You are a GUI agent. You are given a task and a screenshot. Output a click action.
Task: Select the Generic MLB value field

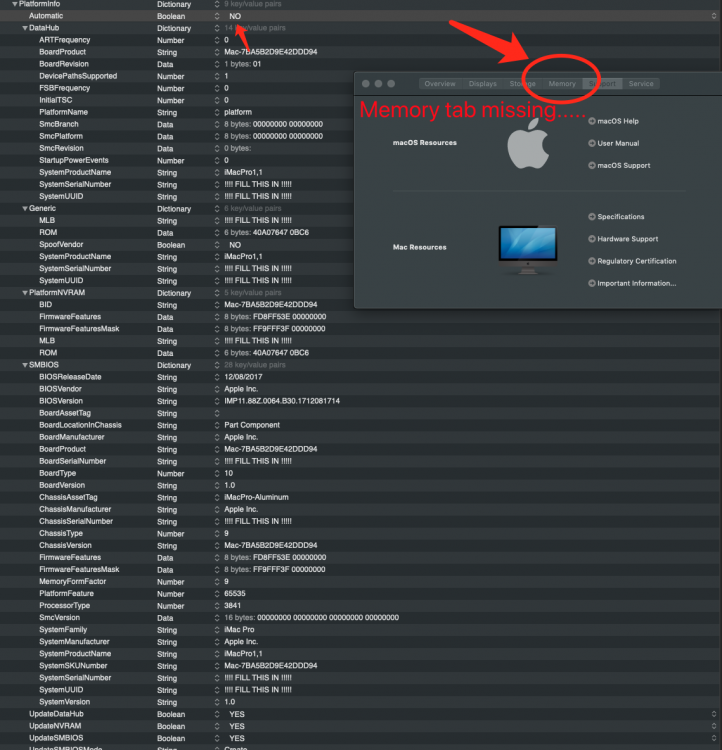point(258,221)
